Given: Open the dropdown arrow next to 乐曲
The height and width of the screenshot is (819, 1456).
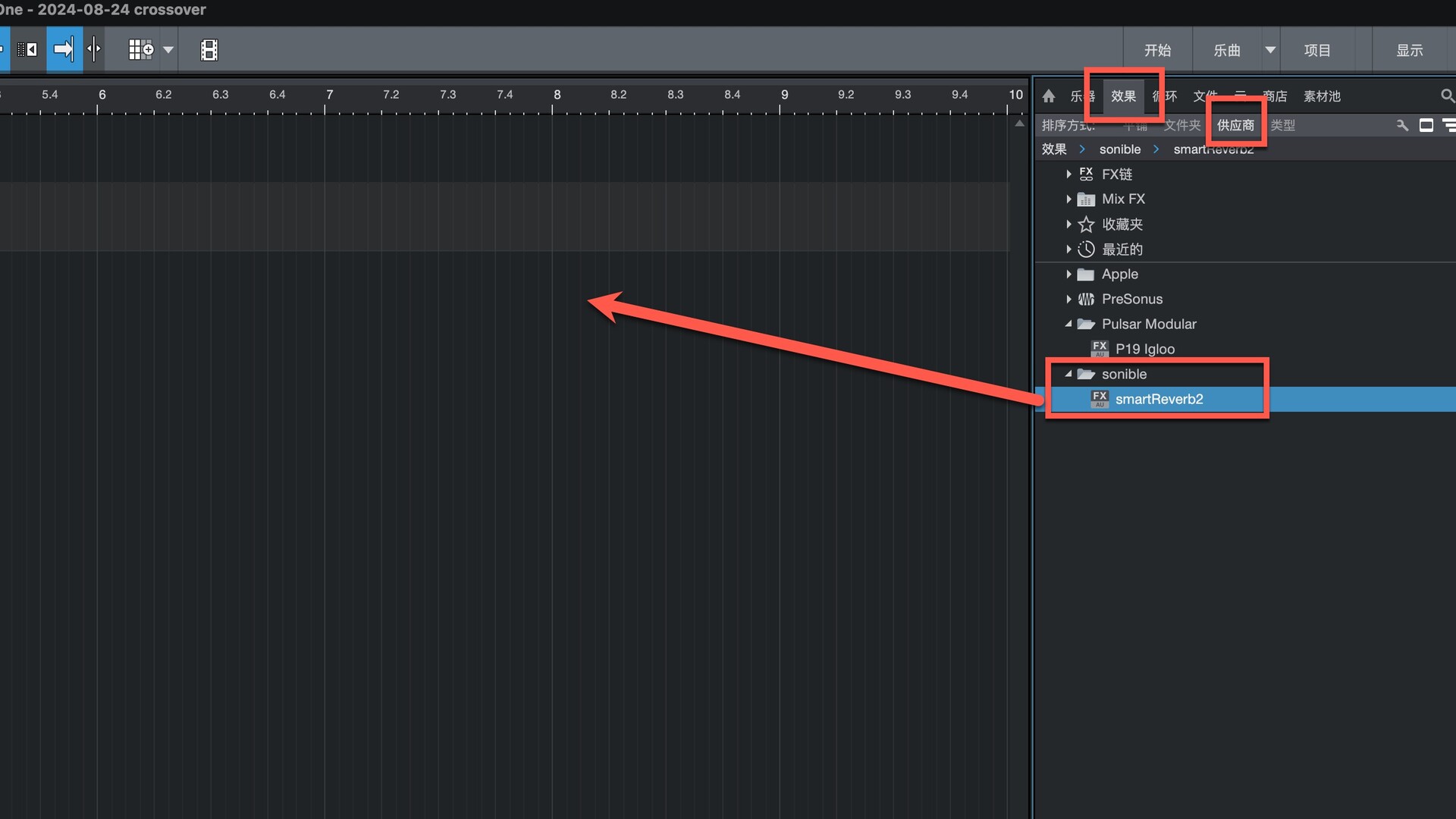Looking at the screenshot, I should (x=1270, y=50).
